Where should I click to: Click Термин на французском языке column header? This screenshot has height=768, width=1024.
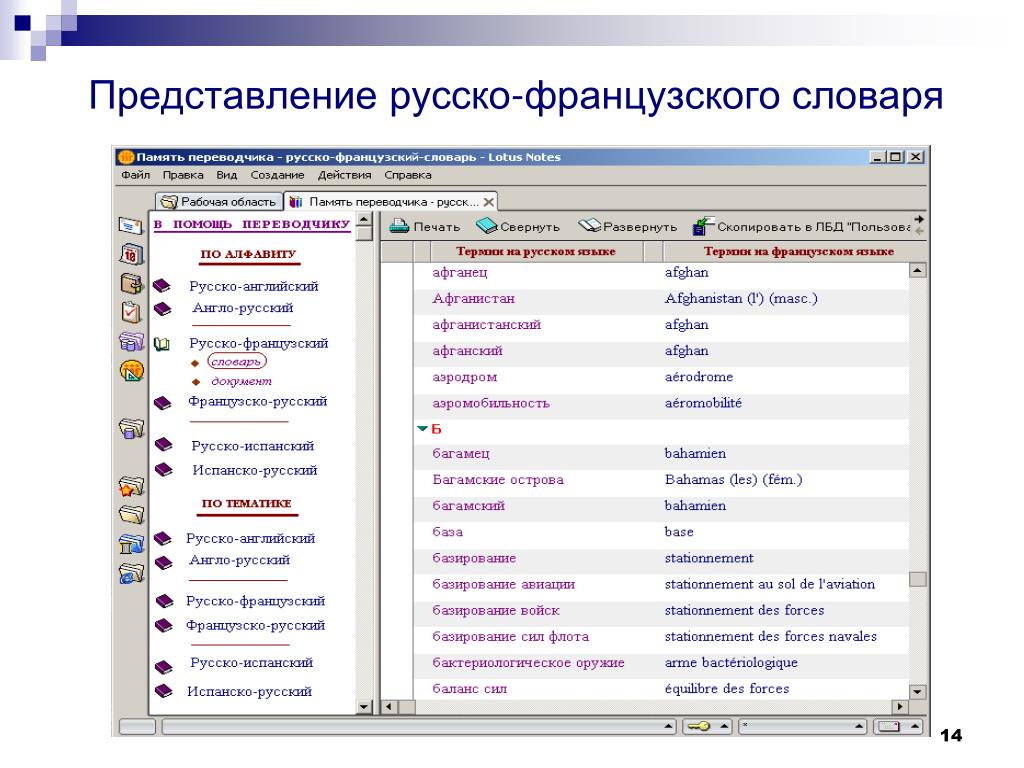pyautogui.click(x=797, y=251)
